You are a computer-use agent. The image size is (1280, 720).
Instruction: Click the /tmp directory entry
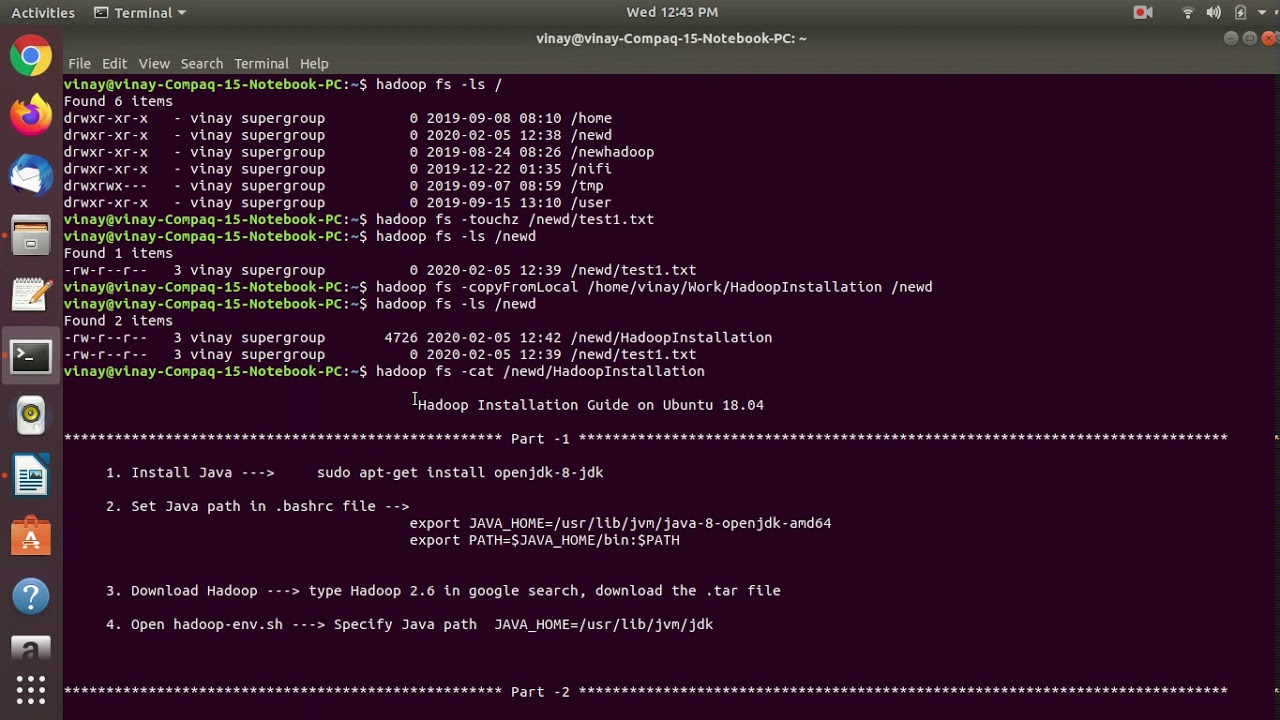tap(587, 186)
